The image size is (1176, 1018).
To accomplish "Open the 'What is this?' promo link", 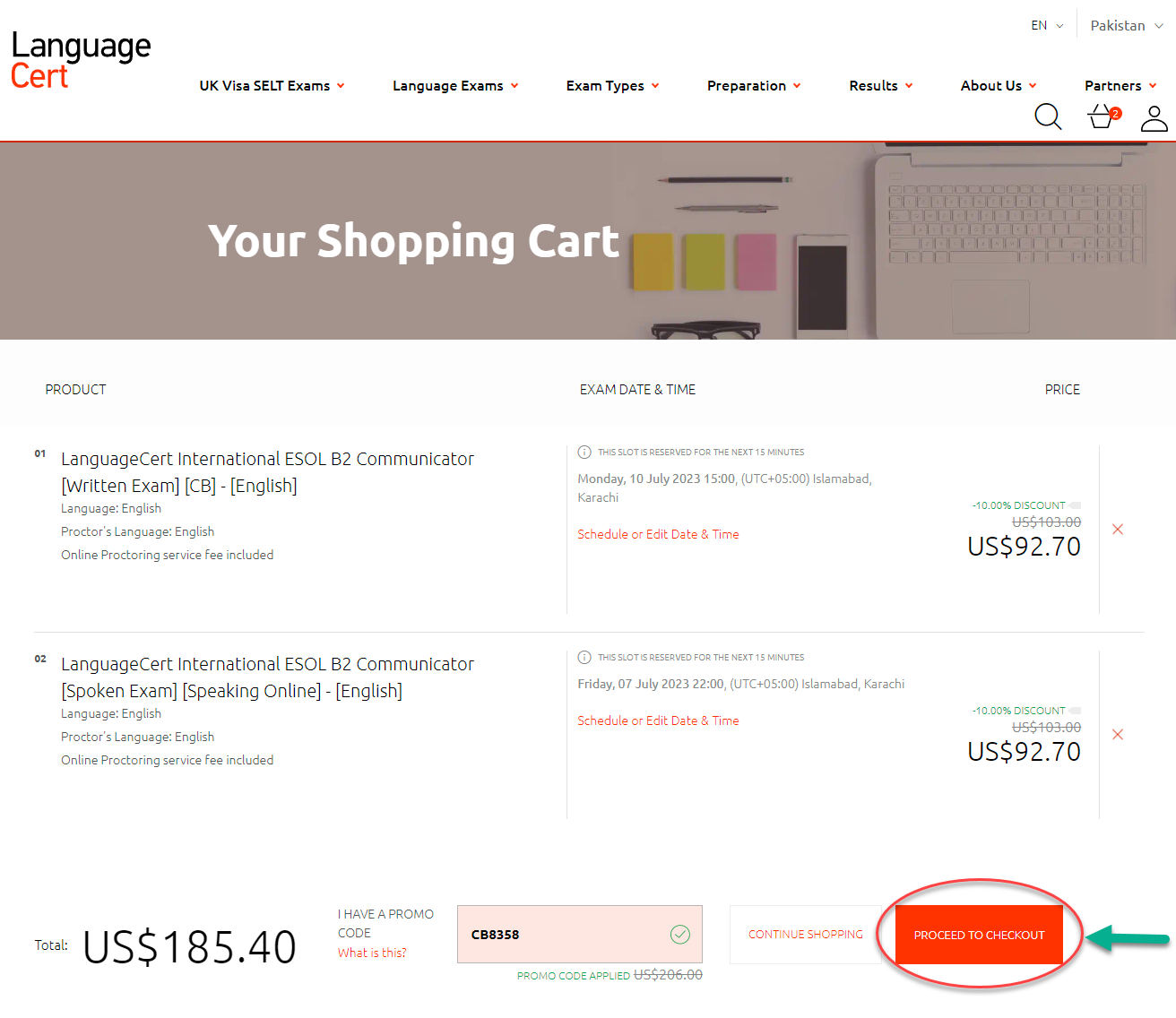I will point(372,953).
